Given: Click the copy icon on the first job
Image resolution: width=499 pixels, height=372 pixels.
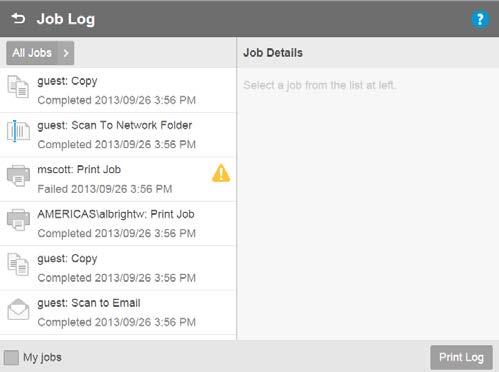Looking at the screenshot, I should (x=18, y=87).
